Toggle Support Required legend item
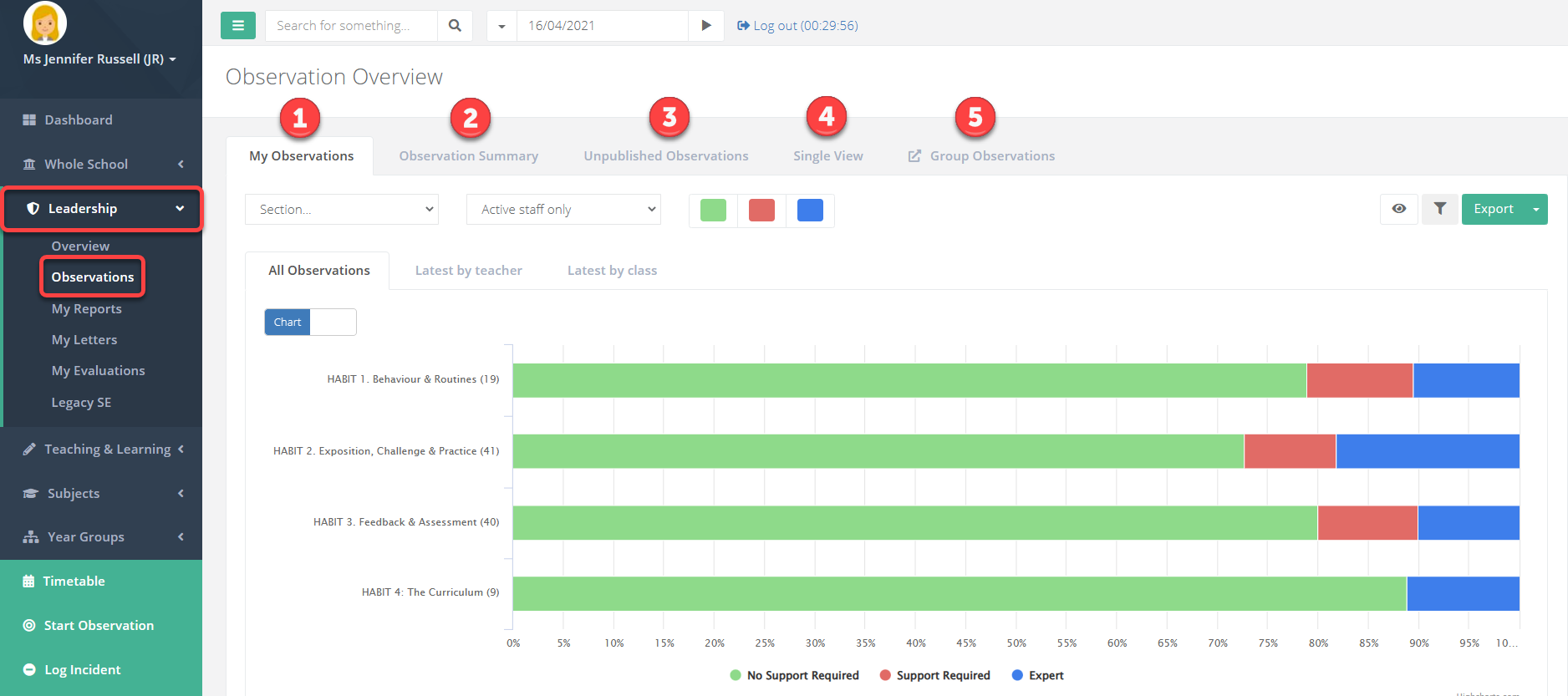The width and height of the screenshot is (1568, 696). pos(934,676)
